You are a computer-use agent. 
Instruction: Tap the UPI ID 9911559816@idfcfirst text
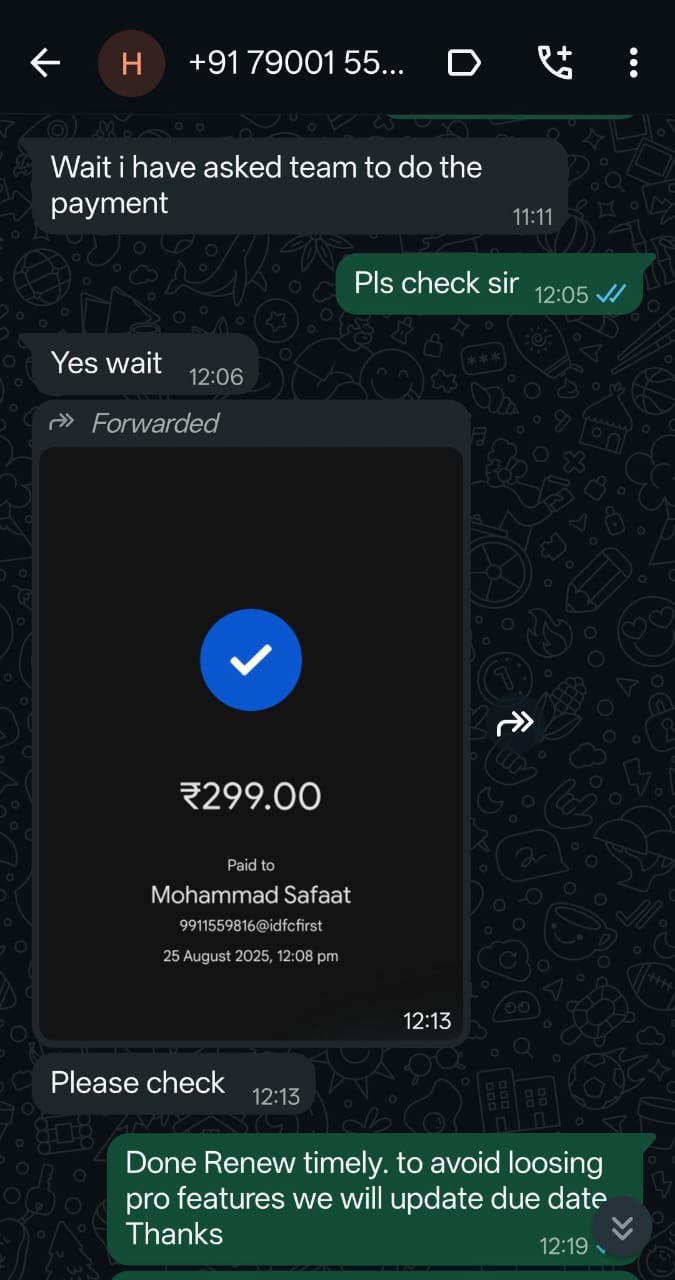[x=251, y=926]
